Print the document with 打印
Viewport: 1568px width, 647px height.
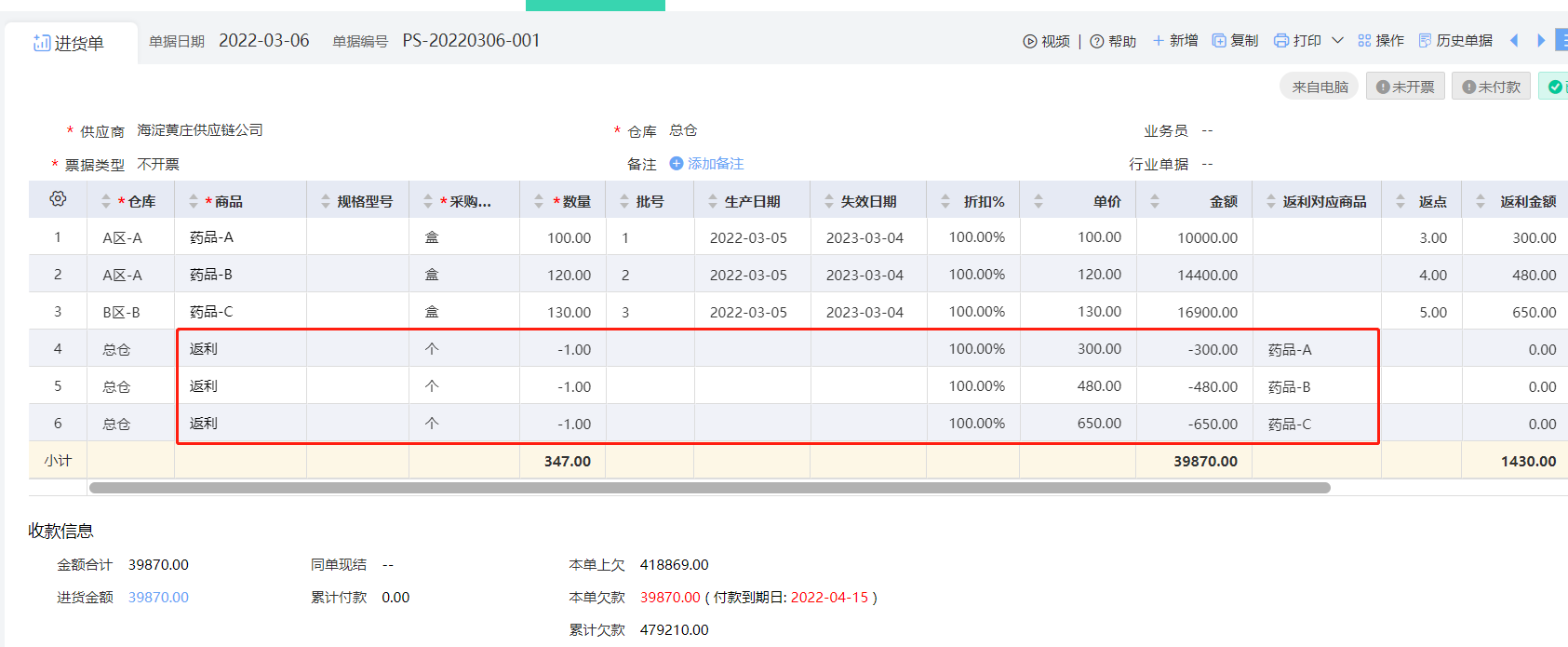pos(1297,41)
